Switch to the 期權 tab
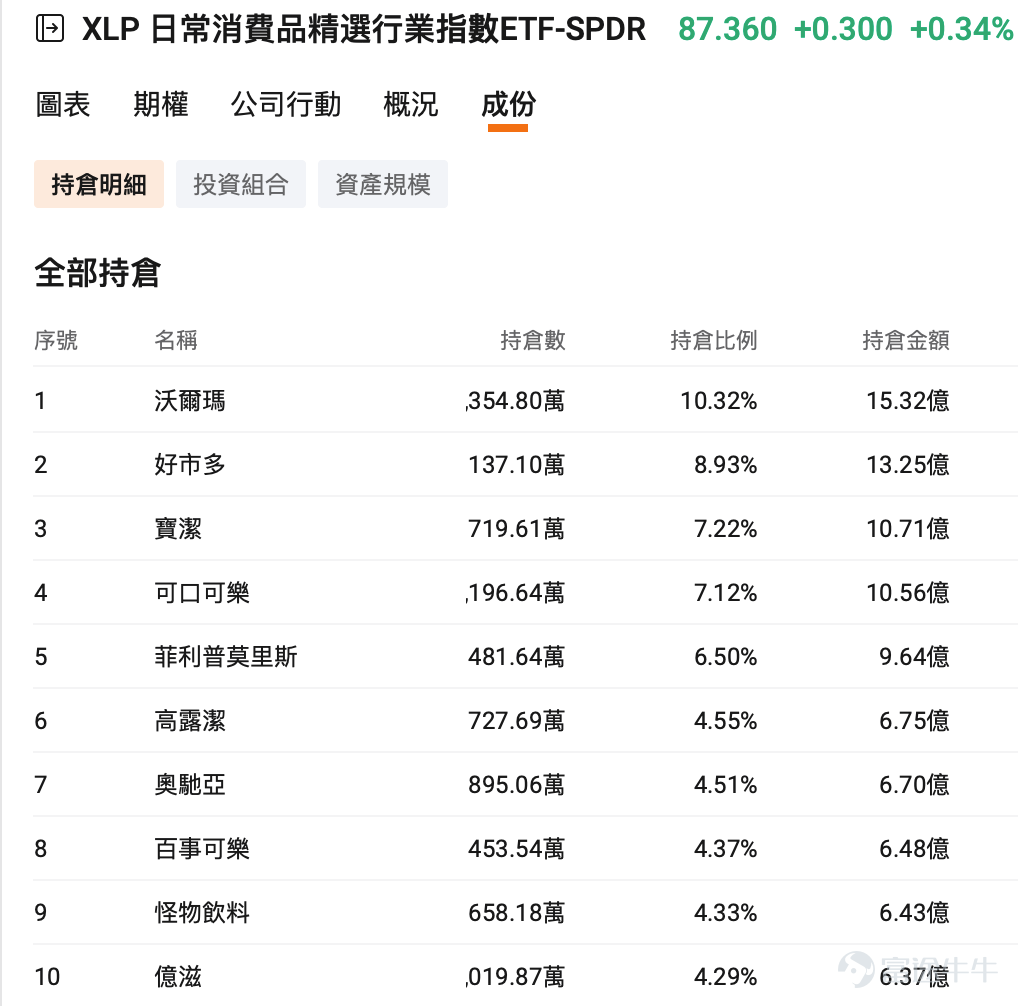The height and width of the screenshot is (1006, 1018). point(160,104)
